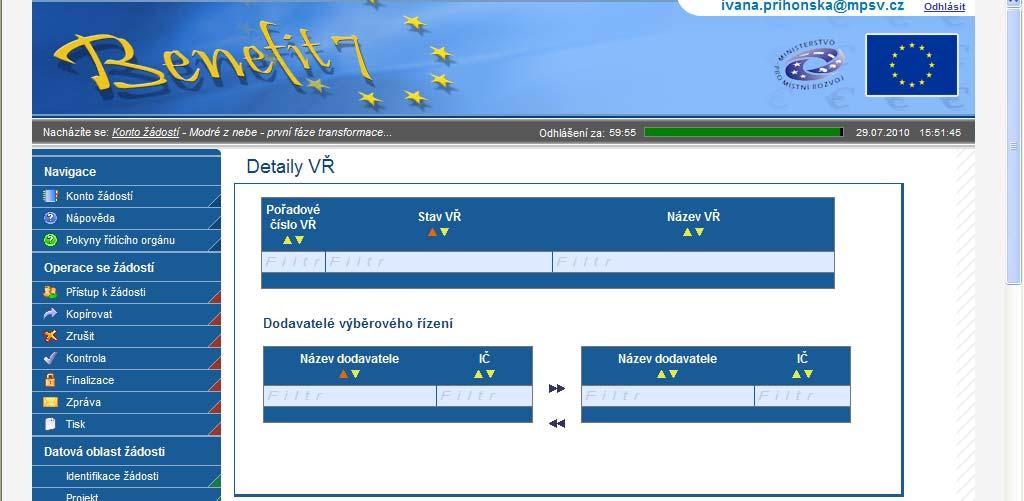
Task: Sort right table Název dodavatele ascending
Action: click(x=661, y=374)
